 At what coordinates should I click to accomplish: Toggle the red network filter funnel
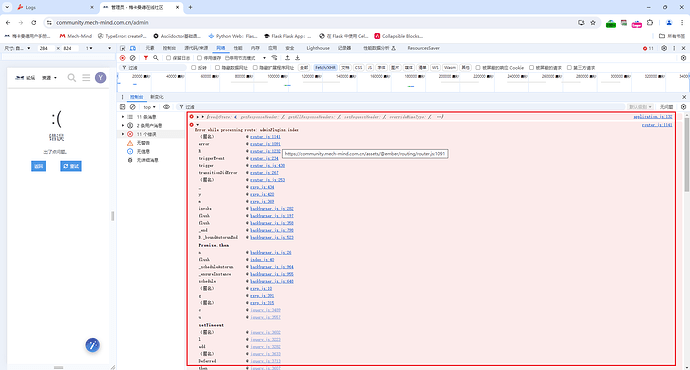[146, 58]
